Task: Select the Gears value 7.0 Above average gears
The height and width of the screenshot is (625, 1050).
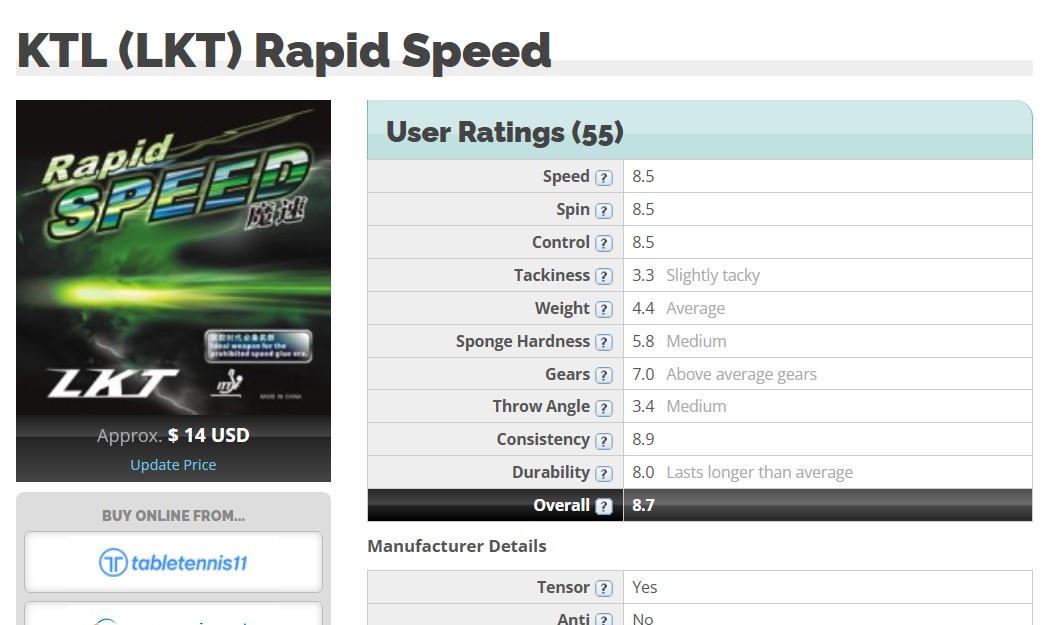Action: (725, 374)
